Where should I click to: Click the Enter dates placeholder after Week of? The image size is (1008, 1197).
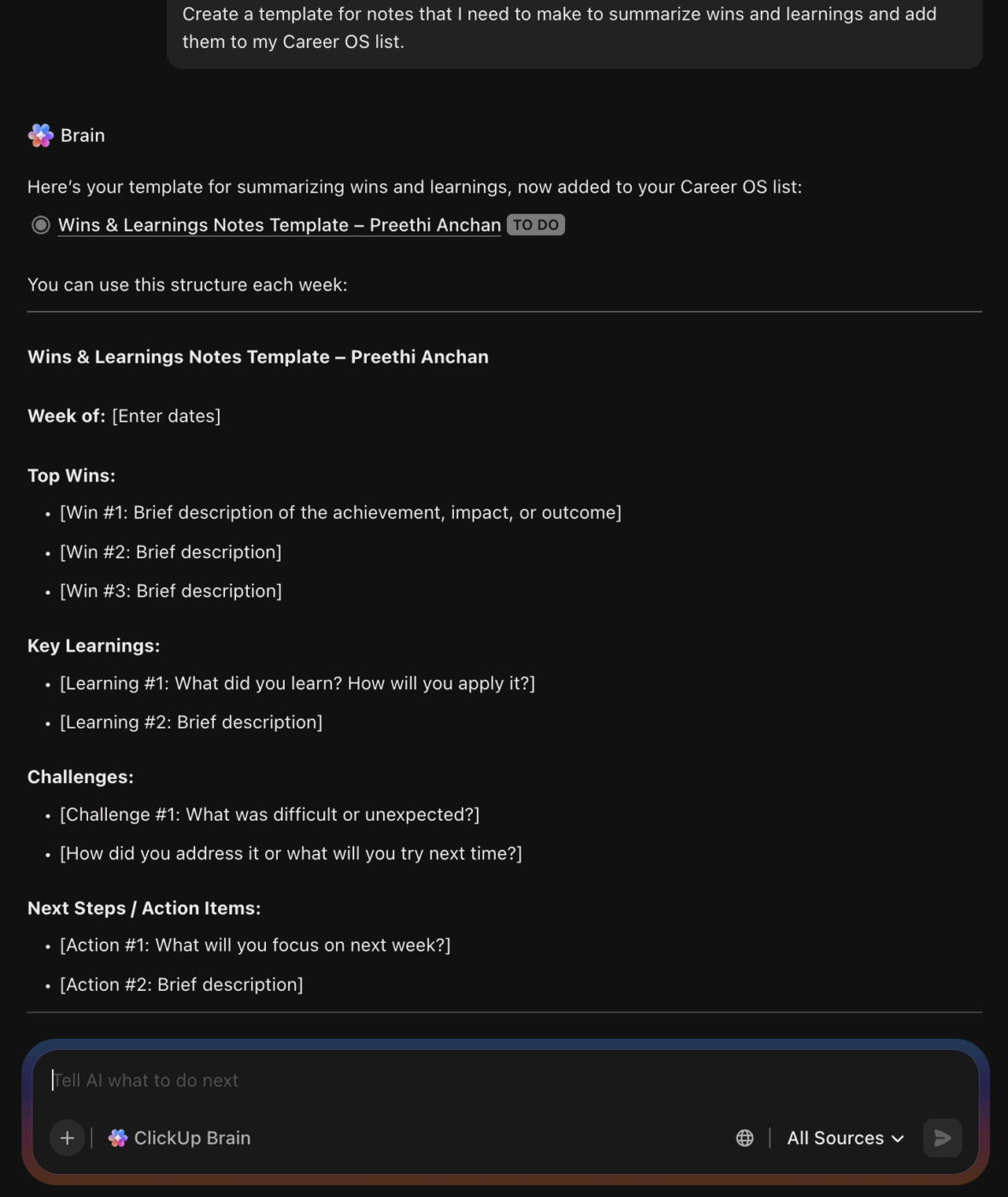pyautogui.click(x=166, y=416)
